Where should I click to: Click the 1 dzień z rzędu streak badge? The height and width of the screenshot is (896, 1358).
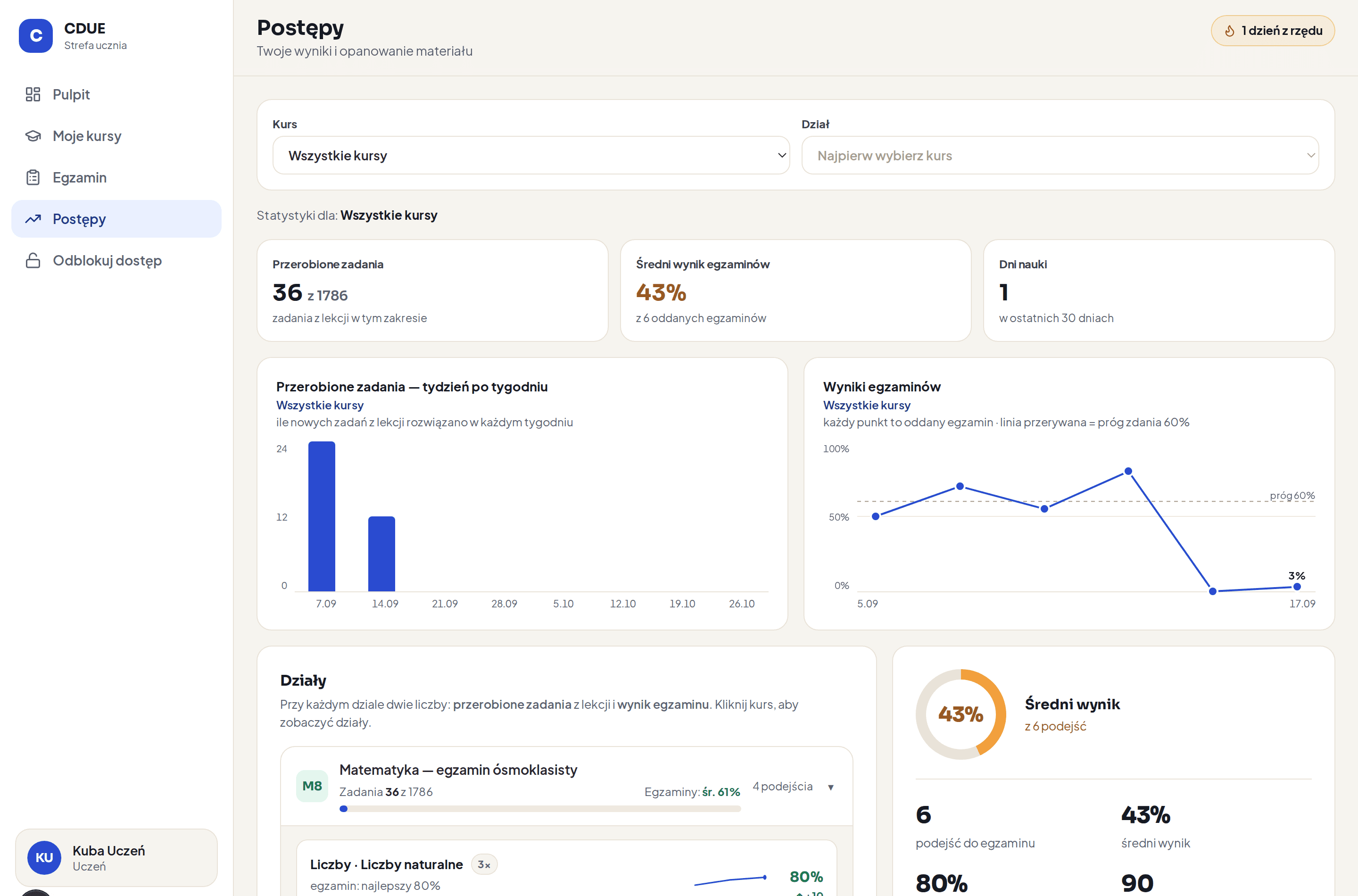(1273, 31)
